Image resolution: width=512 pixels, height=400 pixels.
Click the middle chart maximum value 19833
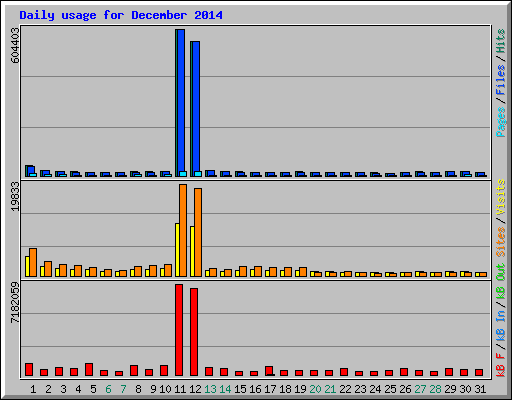click(x=15, y=197)
